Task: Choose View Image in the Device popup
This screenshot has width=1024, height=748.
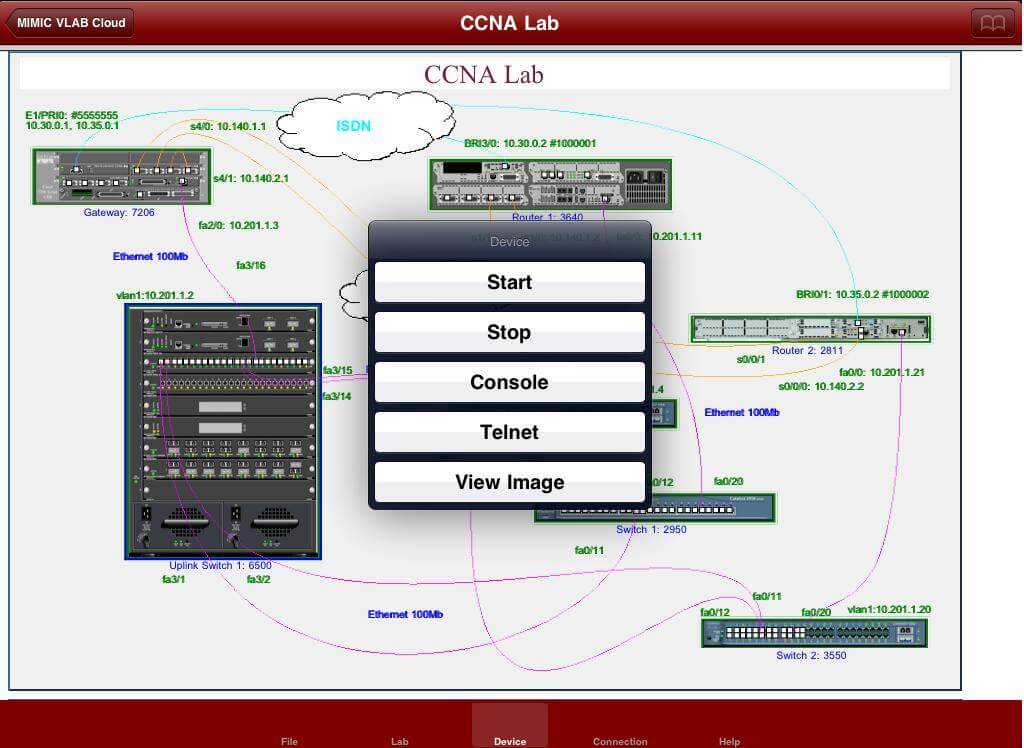Action: coord(509,482)
